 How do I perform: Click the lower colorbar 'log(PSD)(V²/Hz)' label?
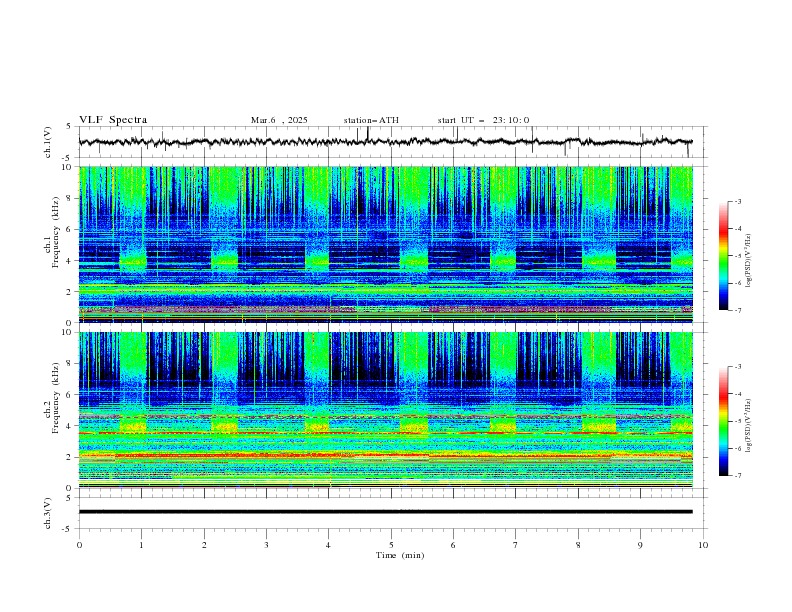(x=749, y=425)
